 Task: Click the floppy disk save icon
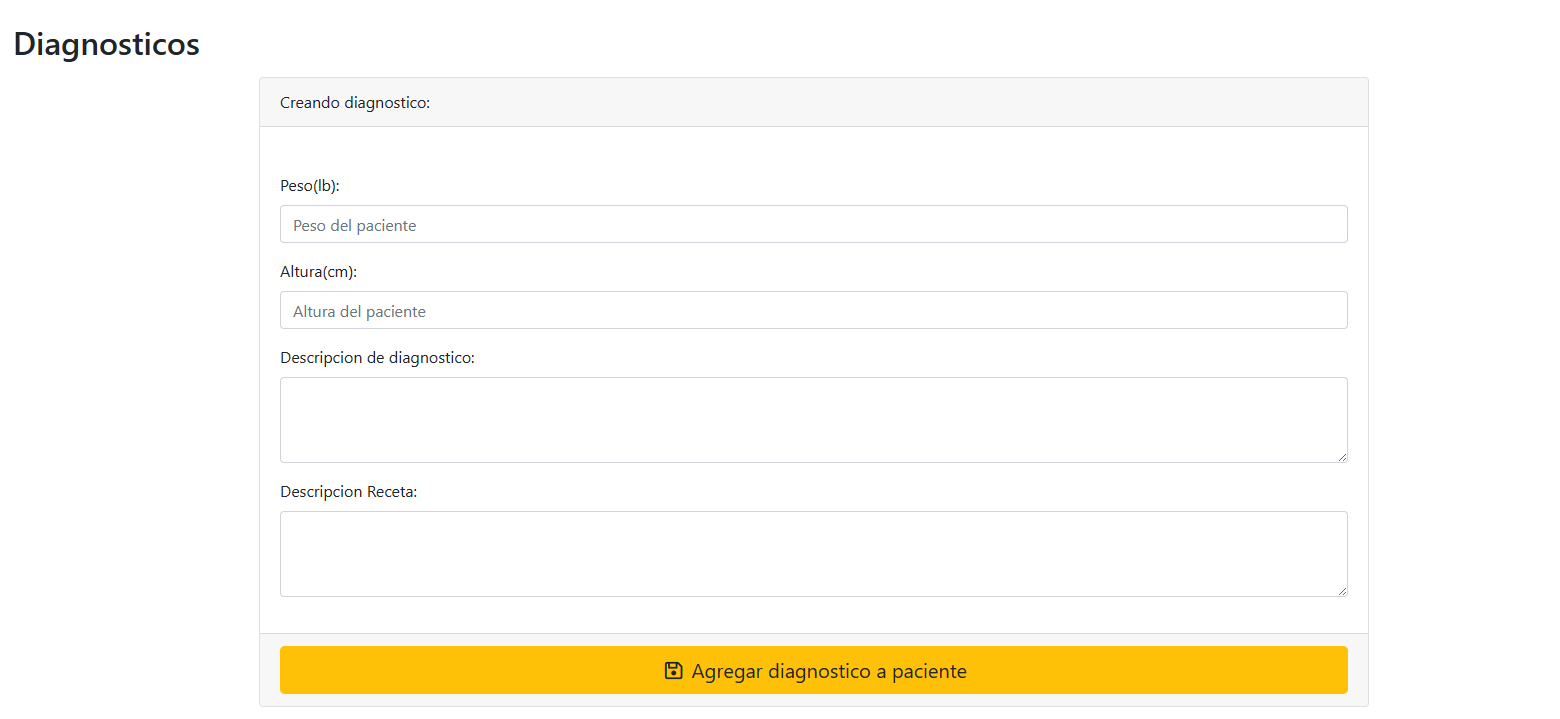pos(673,670)
